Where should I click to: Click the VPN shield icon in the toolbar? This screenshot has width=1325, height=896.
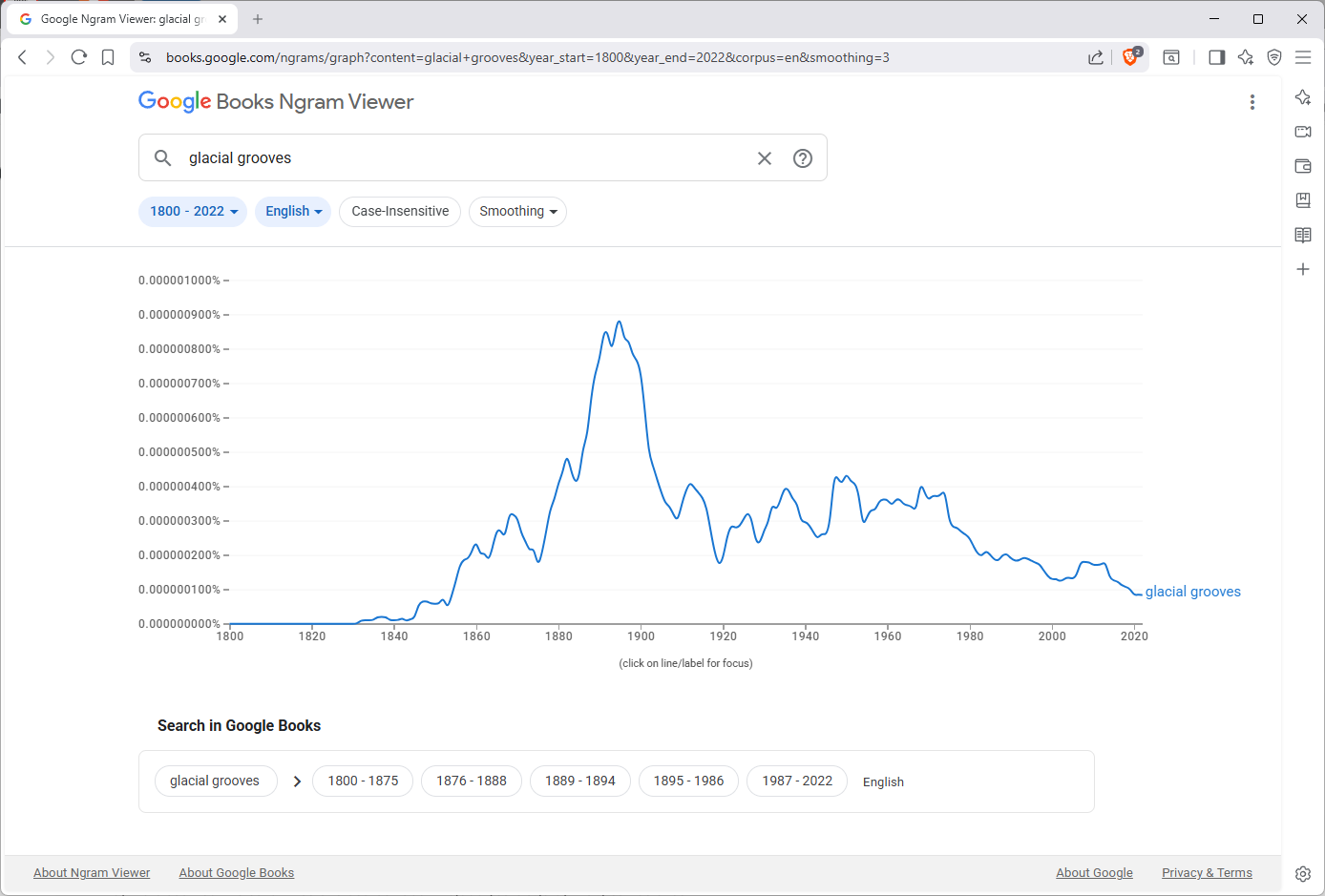(1274, 57)
